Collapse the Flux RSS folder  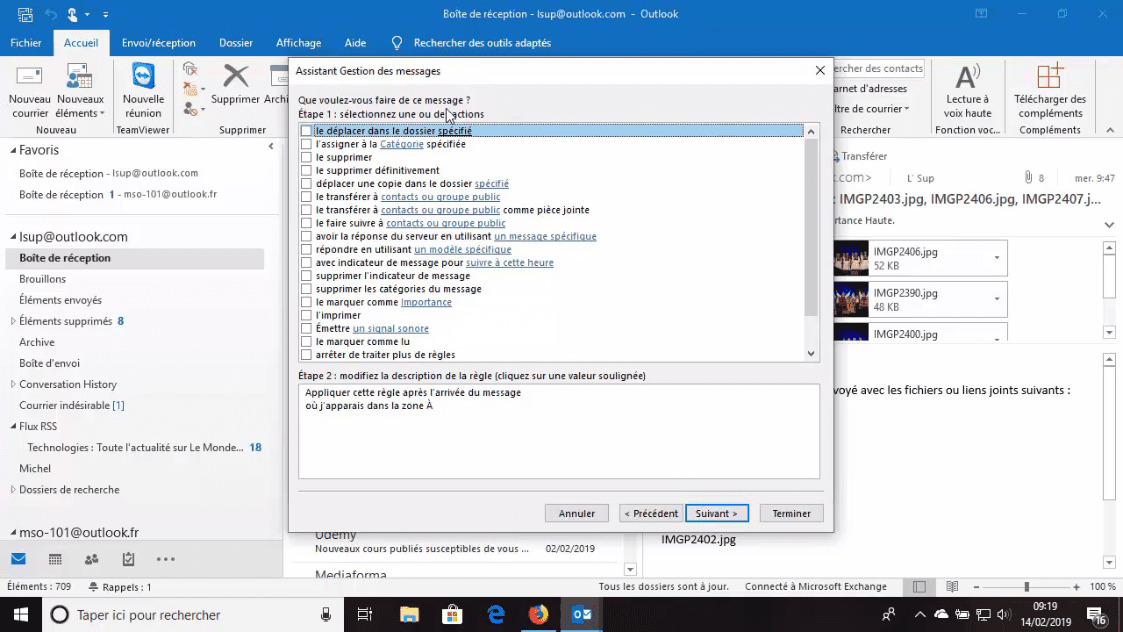pyautogui.click(x=13, y=426)
